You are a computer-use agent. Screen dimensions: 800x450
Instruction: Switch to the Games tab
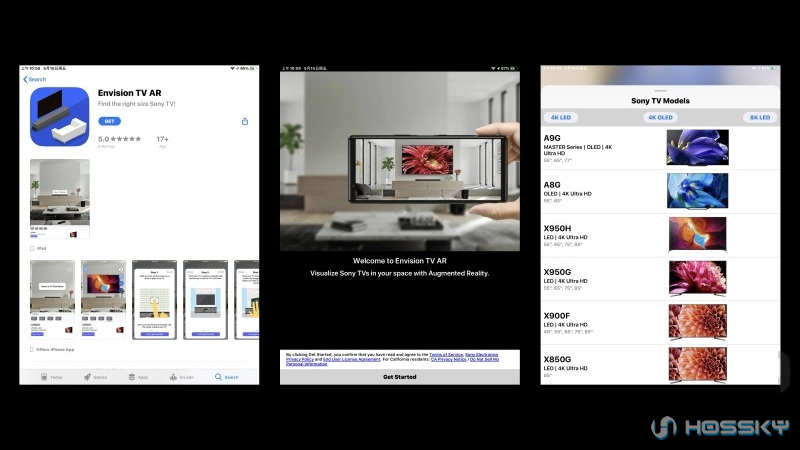[x=95, y=377]
